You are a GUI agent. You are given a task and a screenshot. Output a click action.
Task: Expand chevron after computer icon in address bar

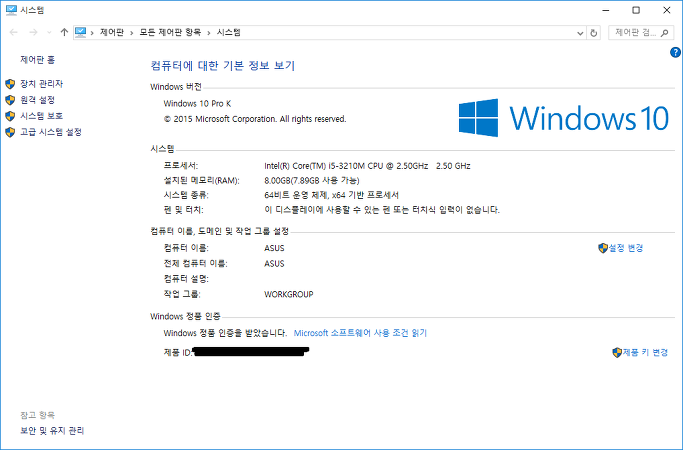click(x=92, y=33)
